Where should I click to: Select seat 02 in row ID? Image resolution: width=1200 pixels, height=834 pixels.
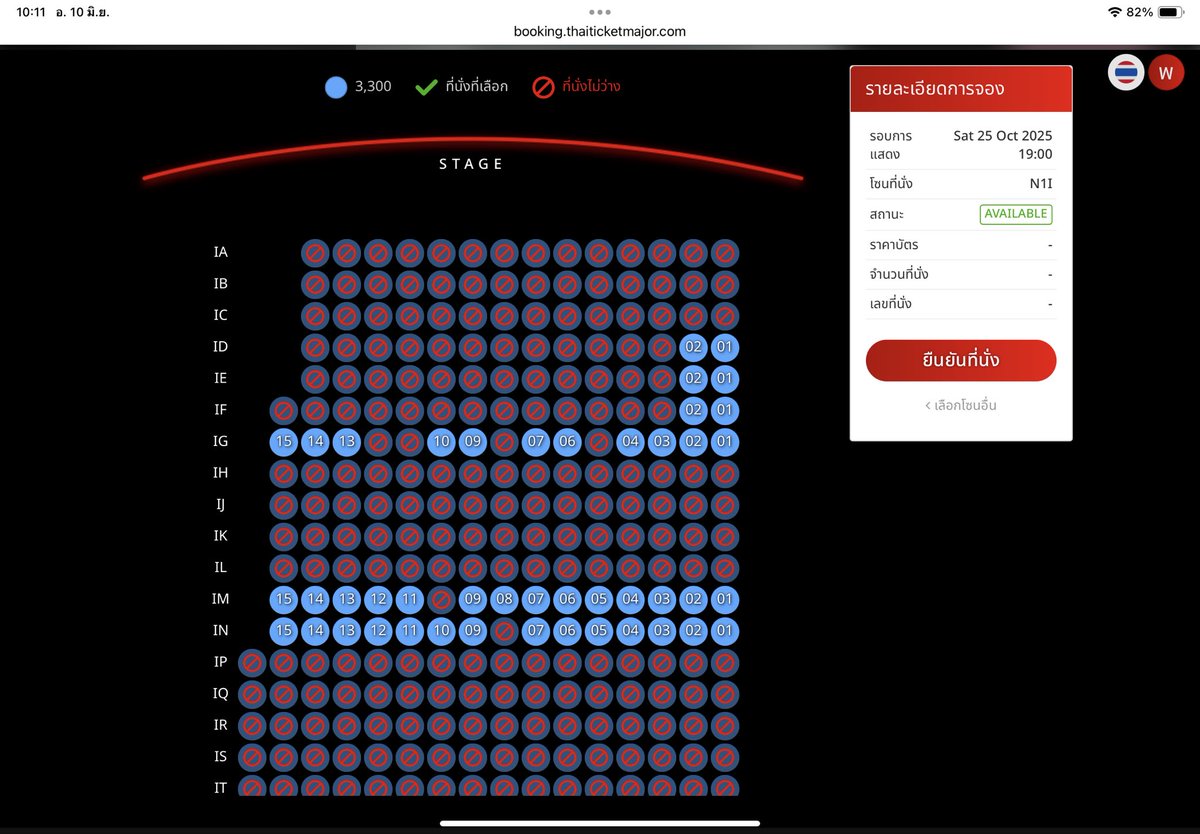coord(692,347)
